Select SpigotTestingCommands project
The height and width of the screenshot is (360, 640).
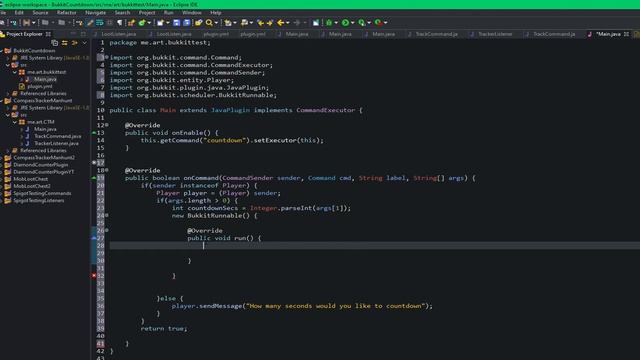(x=42, y=193)
